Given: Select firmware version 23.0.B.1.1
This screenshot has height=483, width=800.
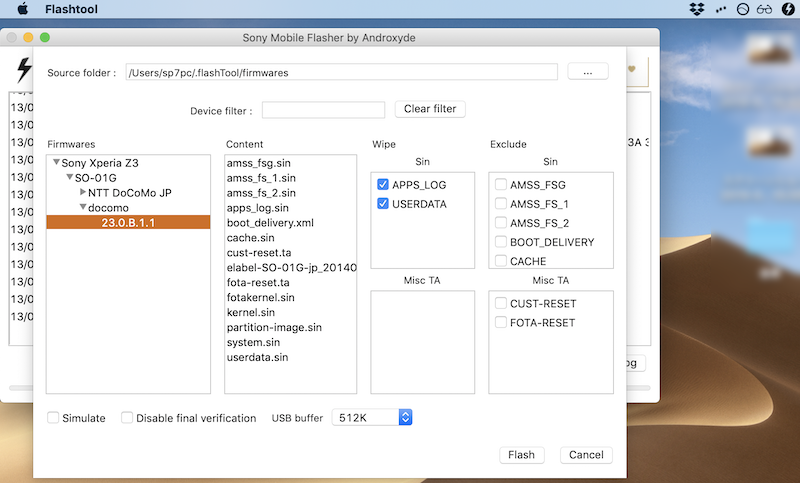Looking at the screenshot, I should [x=128, y=222].
